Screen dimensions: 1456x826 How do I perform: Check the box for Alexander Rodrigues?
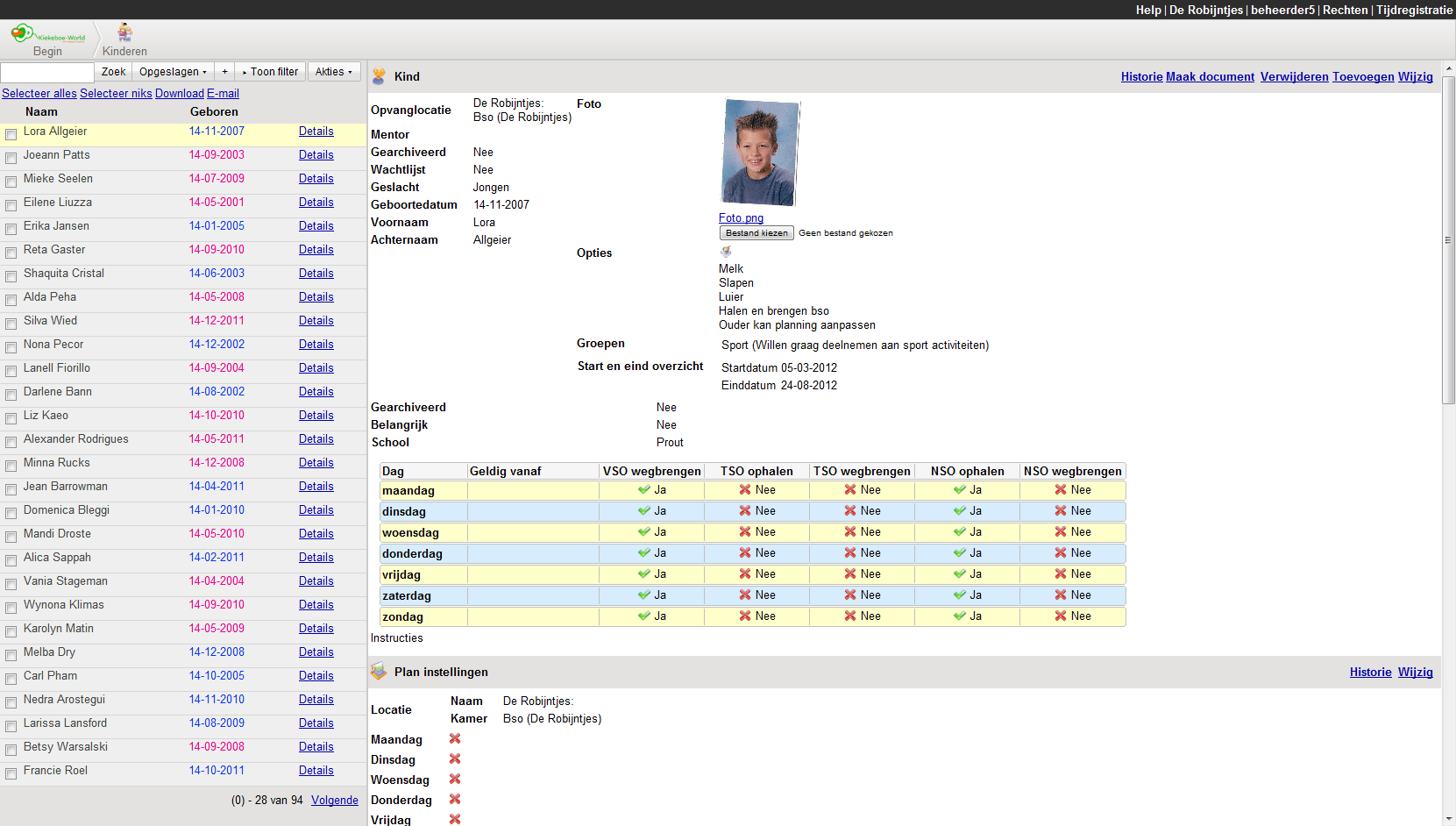(11, 442)
